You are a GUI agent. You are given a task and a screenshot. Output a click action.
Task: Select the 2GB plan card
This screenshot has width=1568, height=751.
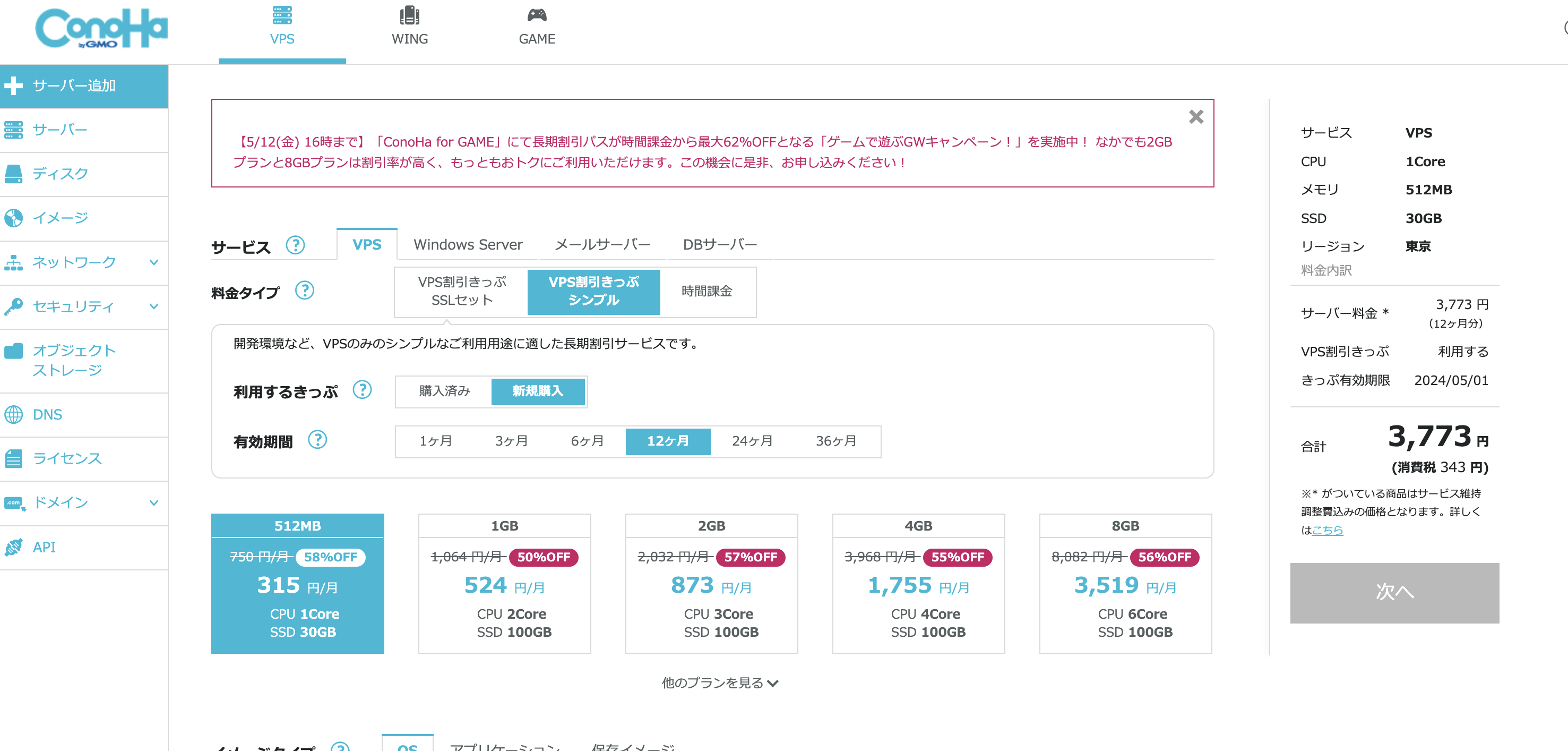[712, 583]
